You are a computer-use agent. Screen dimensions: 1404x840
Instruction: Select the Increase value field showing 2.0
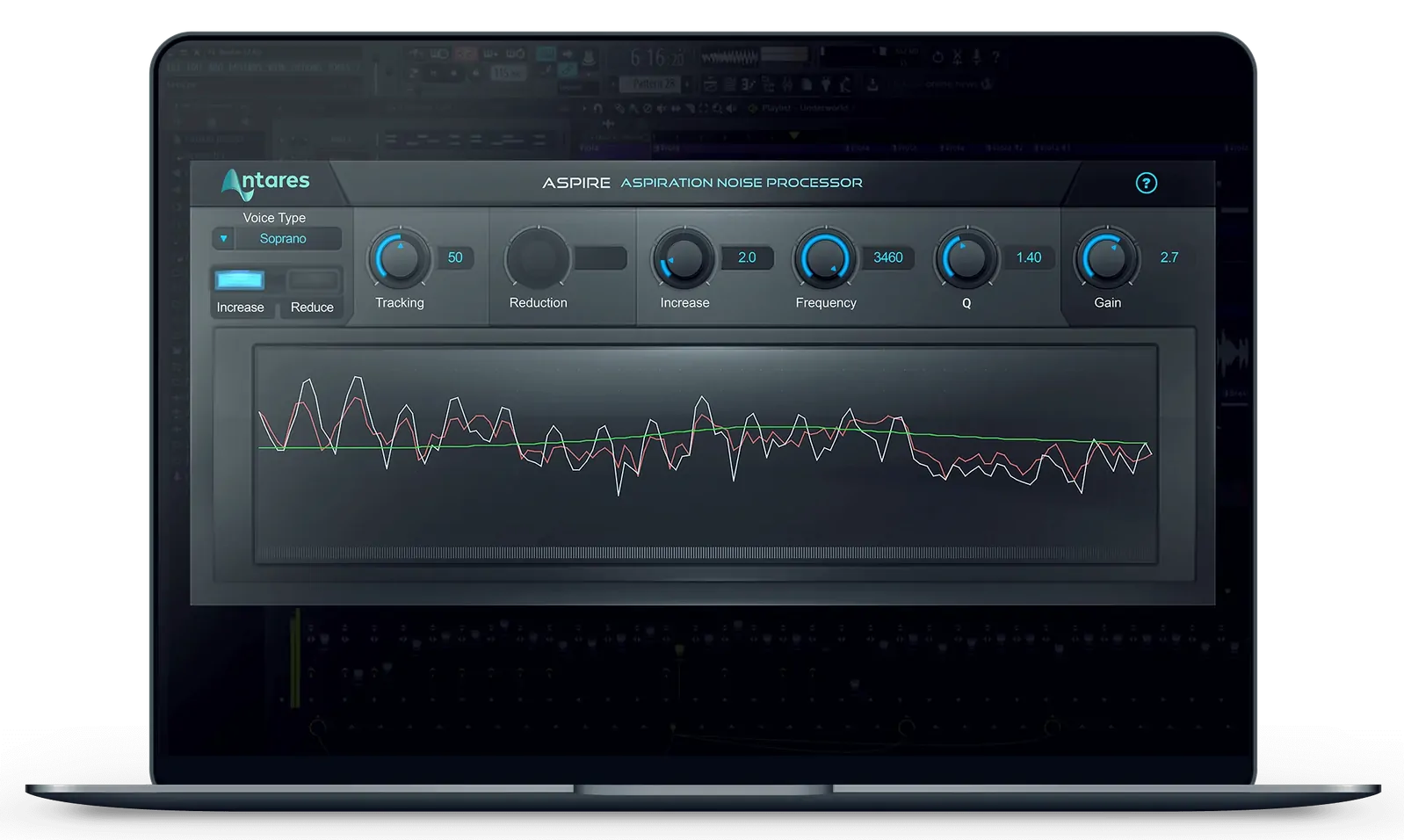[x=747, y=257]
